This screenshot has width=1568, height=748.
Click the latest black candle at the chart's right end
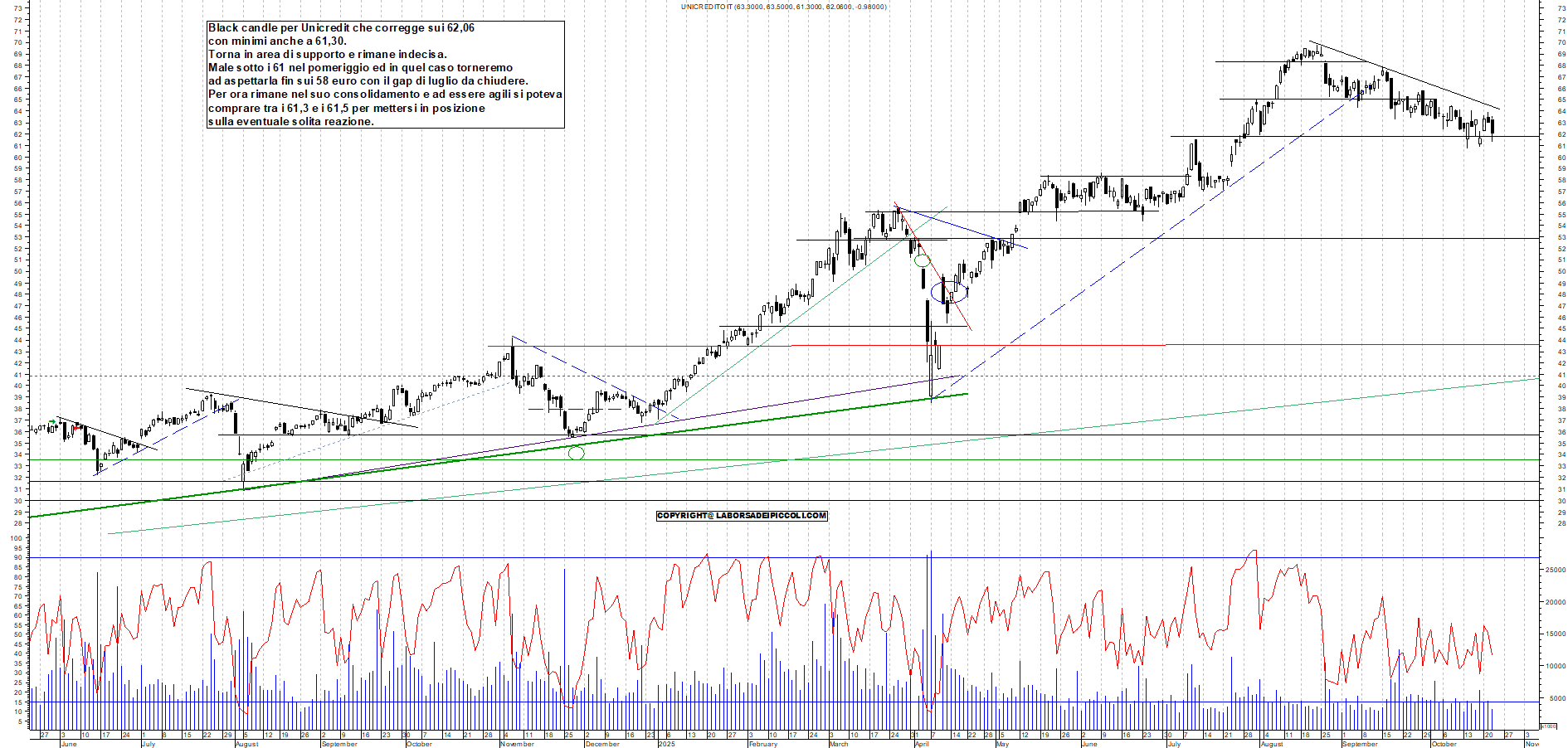1493,126
